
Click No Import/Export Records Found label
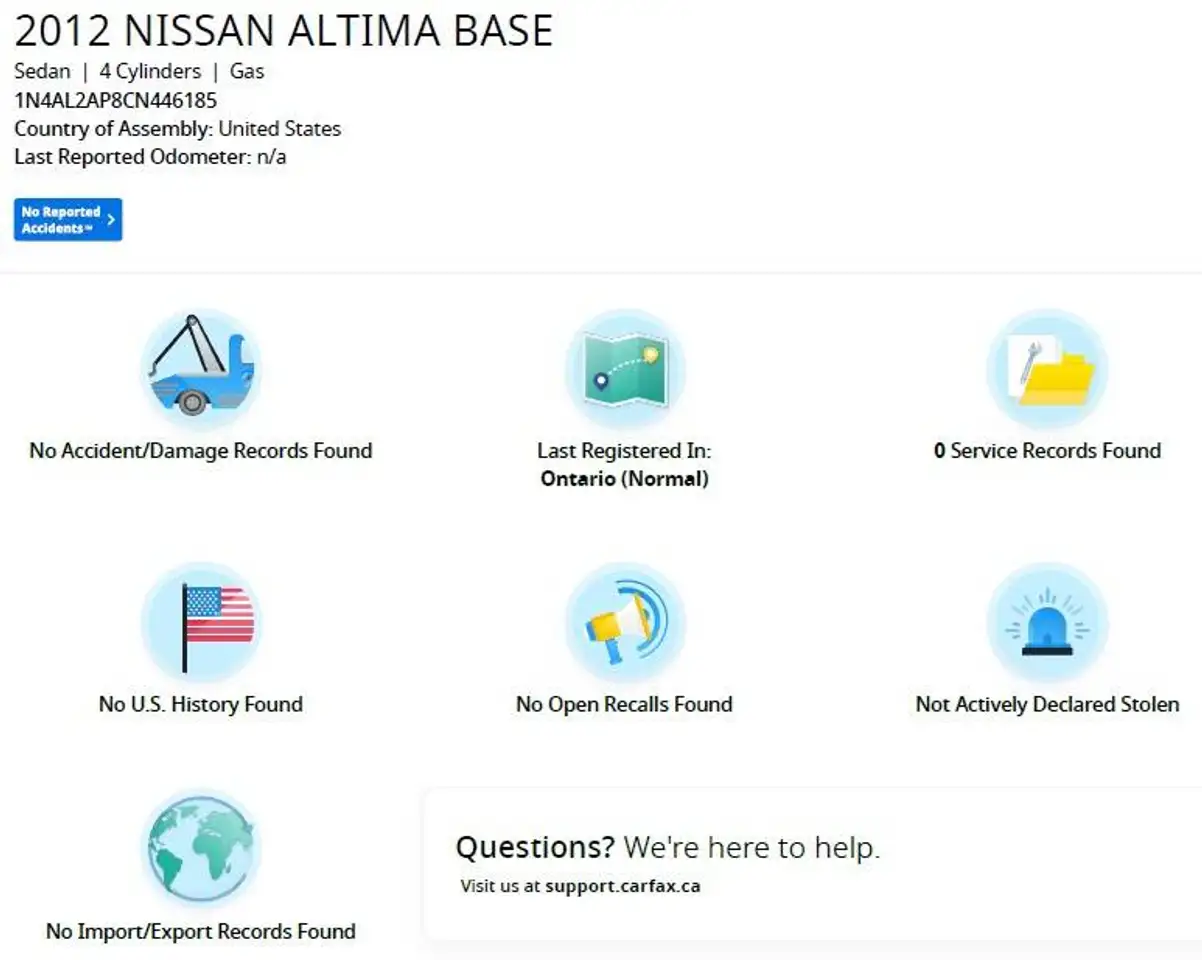tap(201, 932)
